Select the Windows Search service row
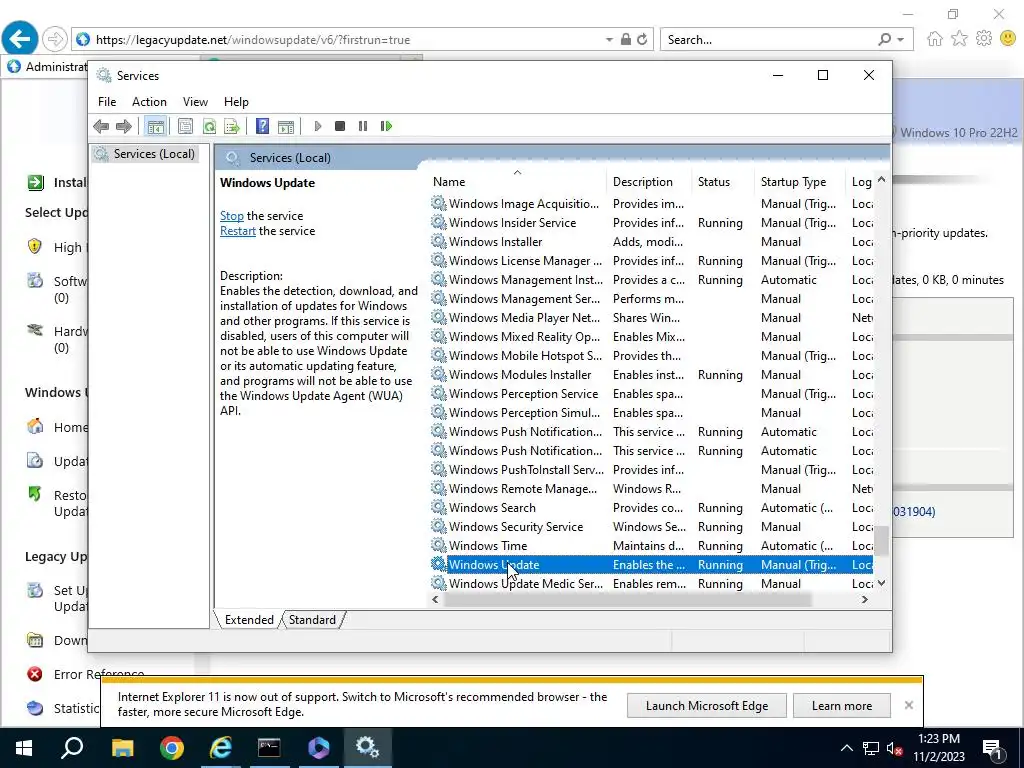This screenshot has width=1024, height=768. coord(651,507)
